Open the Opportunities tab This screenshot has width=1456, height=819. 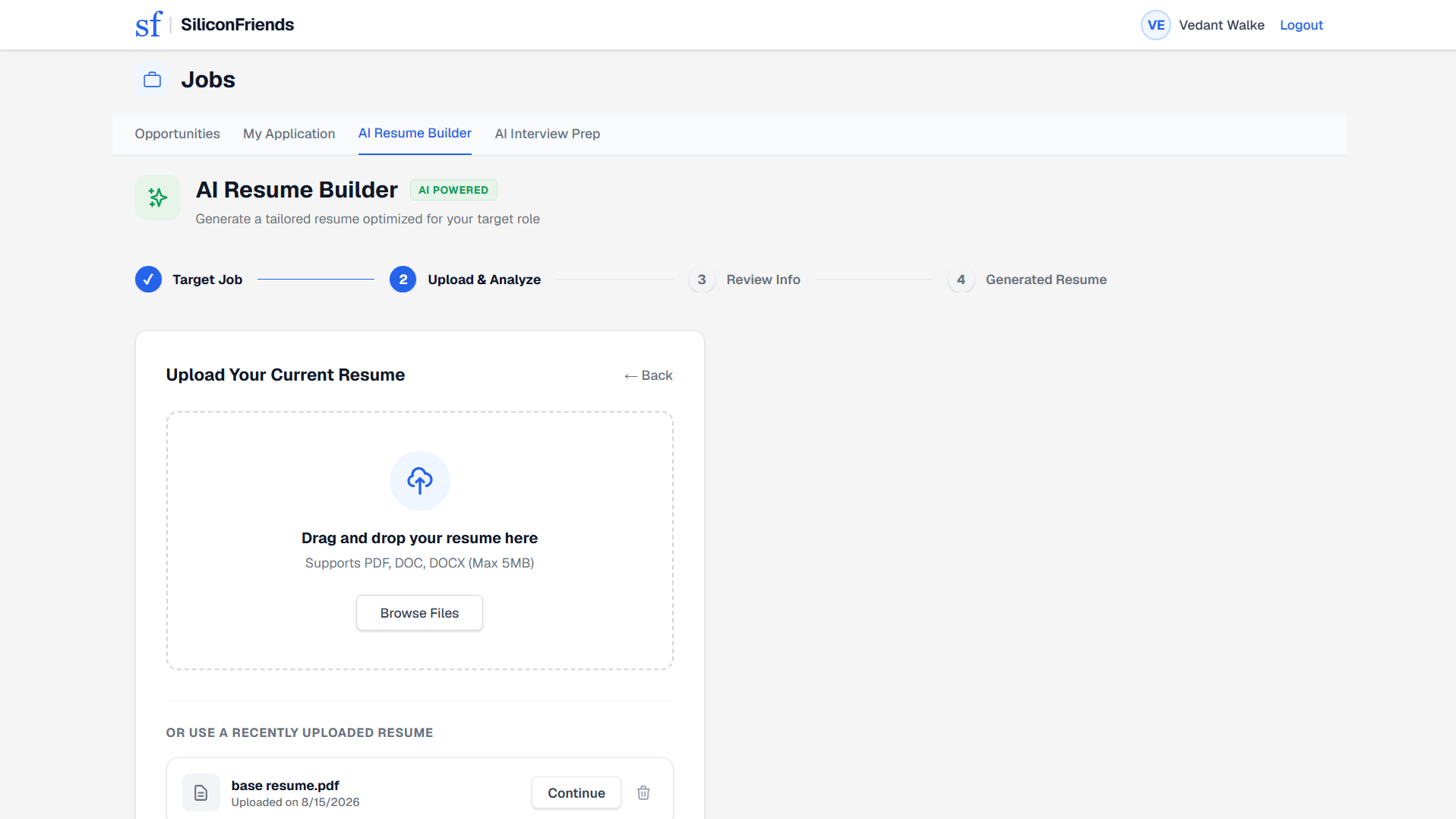pos(177,134)
